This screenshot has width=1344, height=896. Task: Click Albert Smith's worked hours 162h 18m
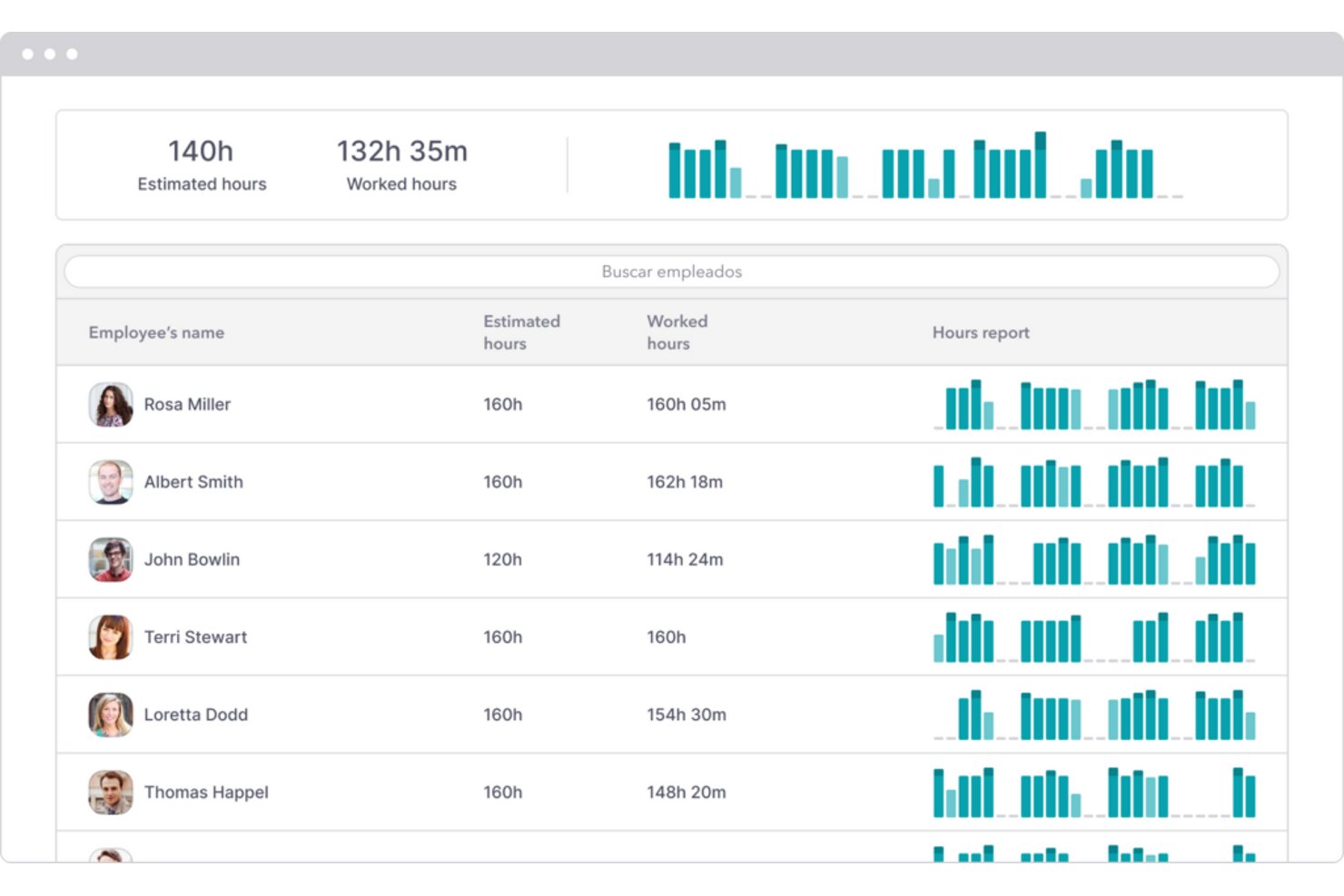click(685, 482)
